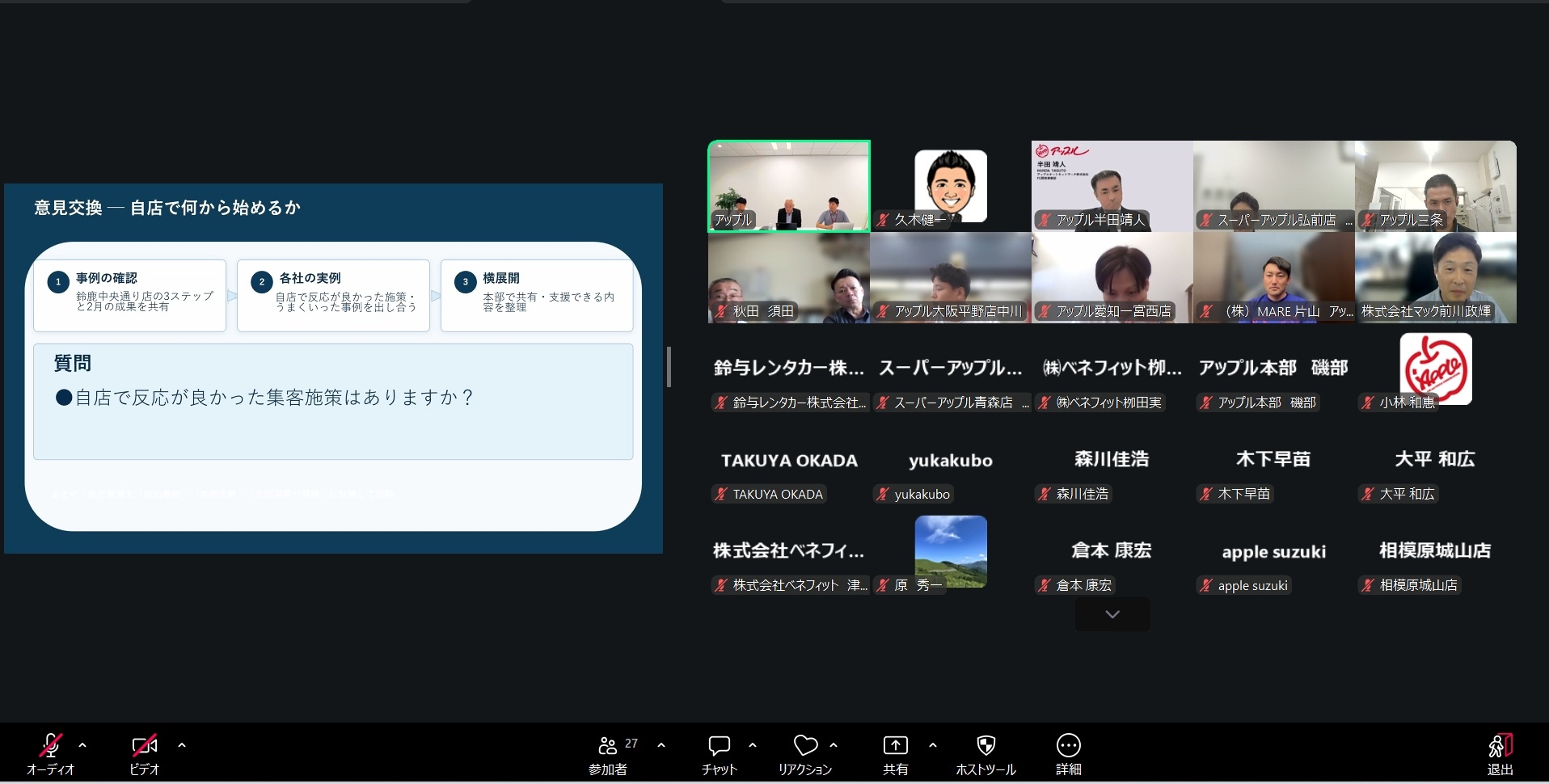Click muted mic icon beside アップル大阪平野店中川
Viewport: 1549px width, 784px height.
click(x=883, y=311)
